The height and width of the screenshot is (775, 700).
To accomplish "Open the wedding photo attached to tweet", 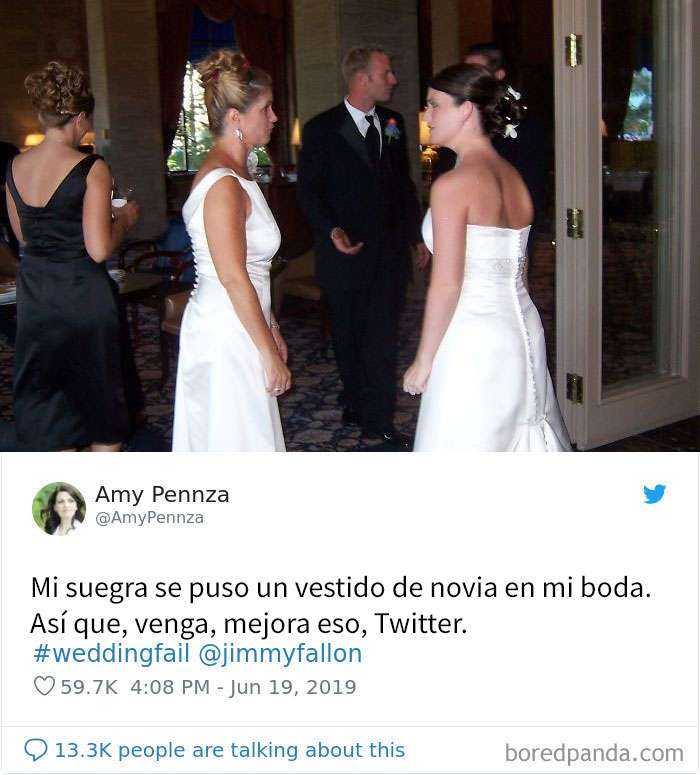I will pos(350,225).
